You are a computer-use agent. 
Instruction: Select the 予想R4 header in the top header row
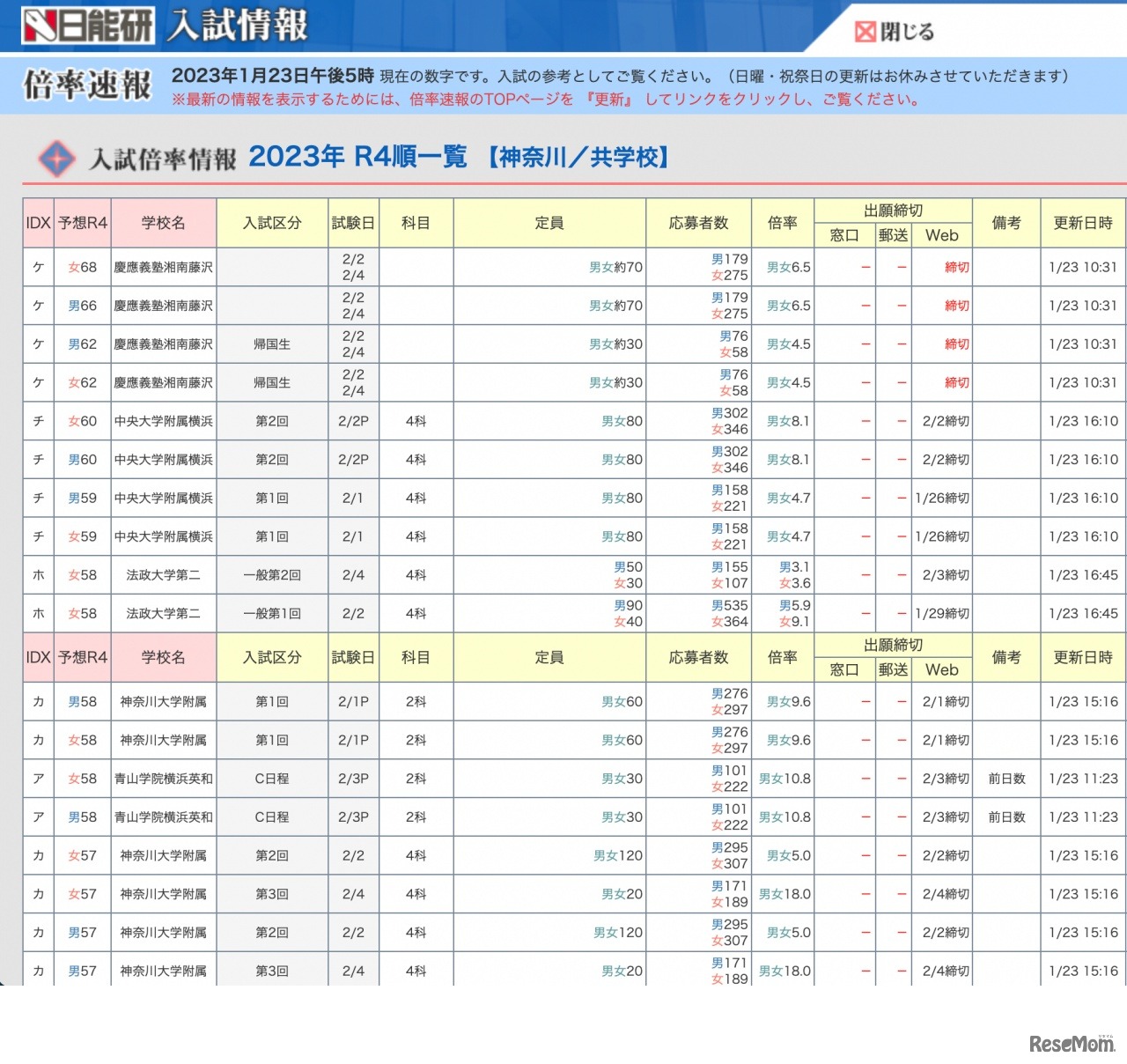pyautogui.click(x=83, y=223)
